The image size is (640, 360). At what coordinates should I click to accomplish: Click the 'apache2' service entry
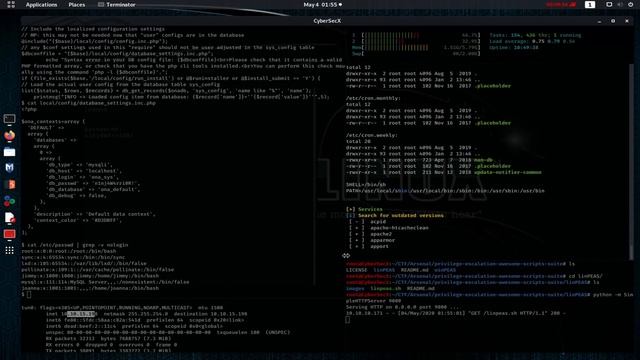(381, 234)
